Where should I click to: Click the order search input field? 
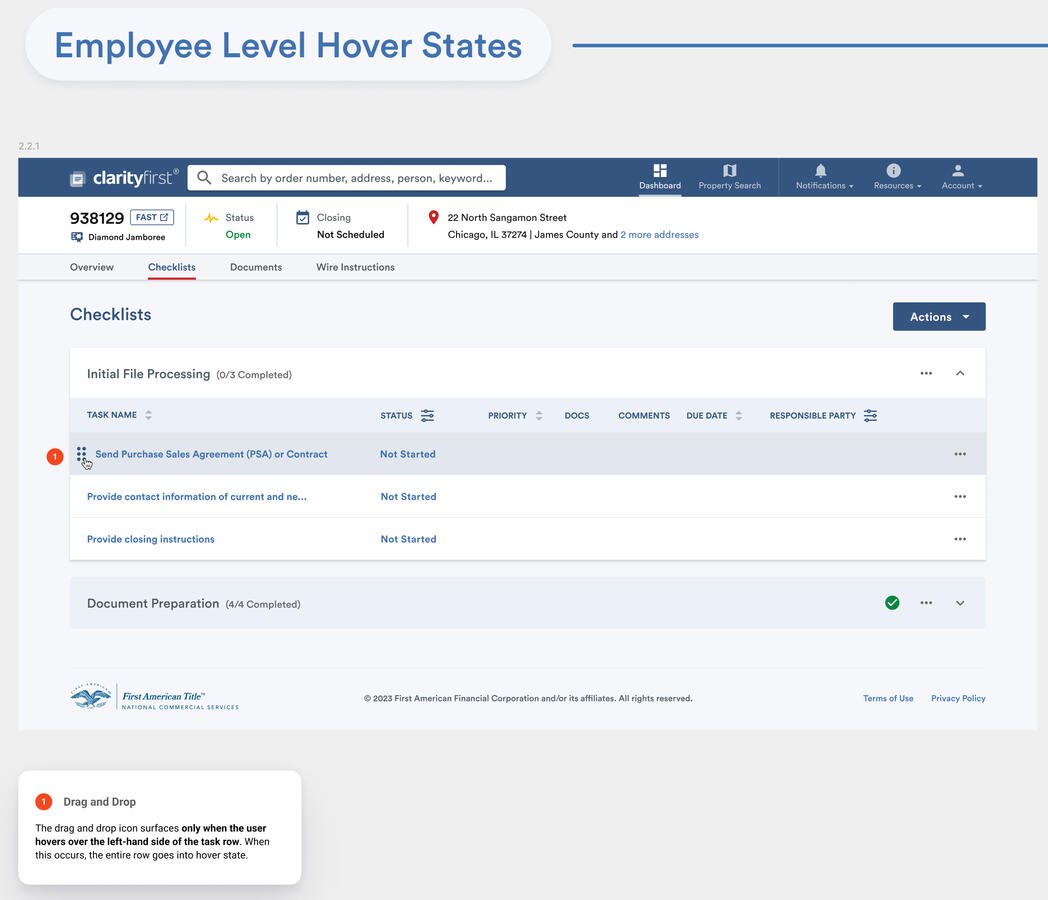click(355, 178)
